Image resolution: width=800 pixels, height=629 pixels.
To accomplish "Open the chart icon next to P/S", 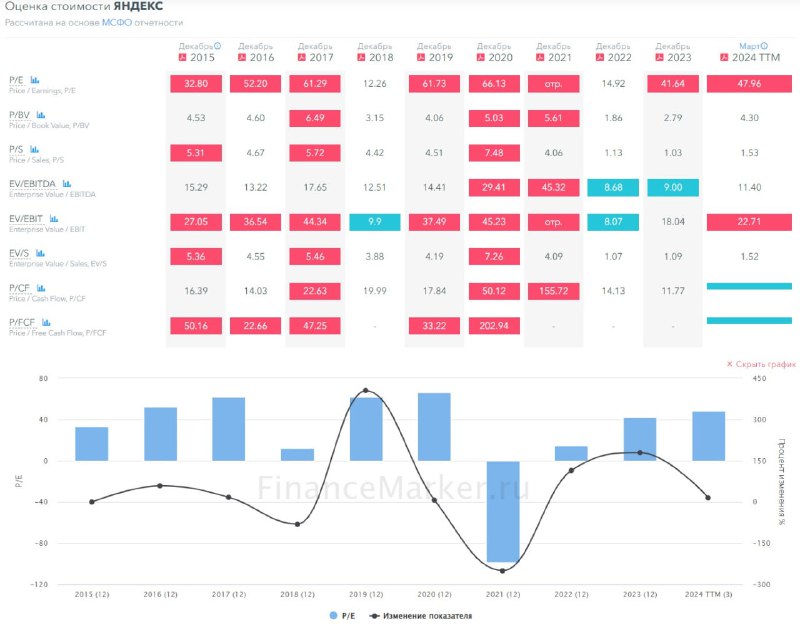I will click(x=34, y=149).
